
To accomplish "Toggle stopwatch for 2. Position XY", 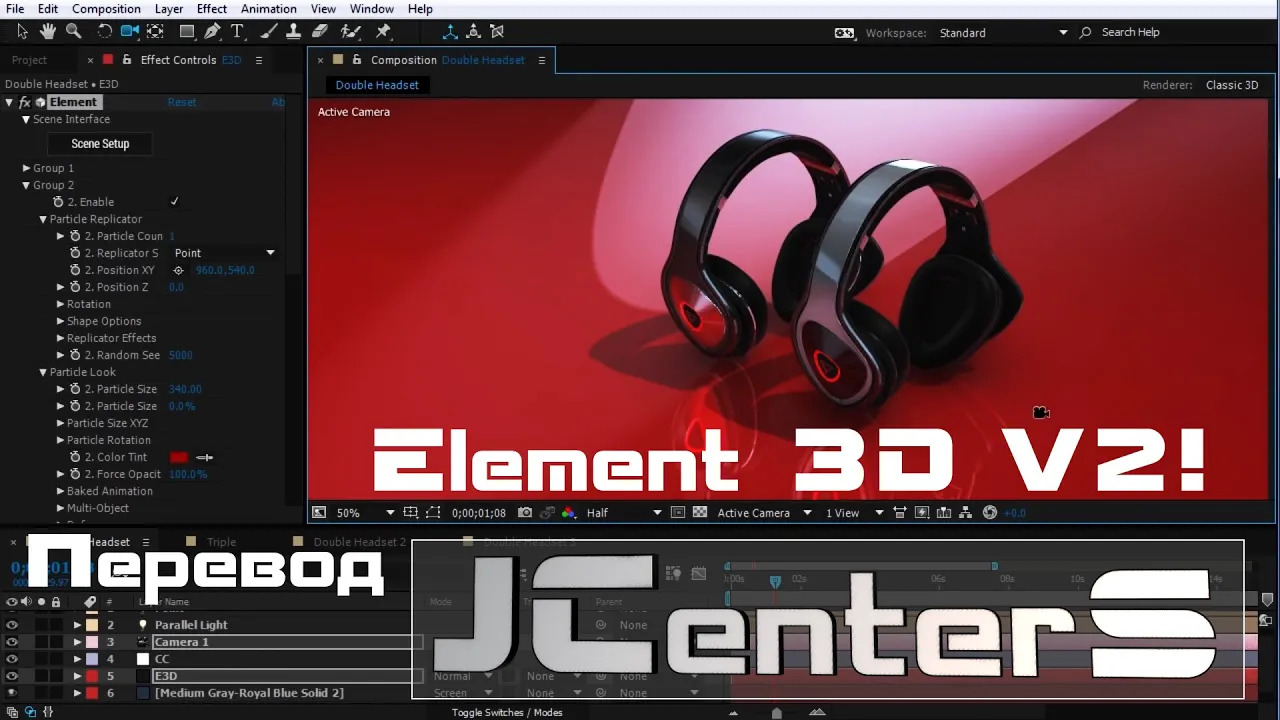I will coord(74,270).
